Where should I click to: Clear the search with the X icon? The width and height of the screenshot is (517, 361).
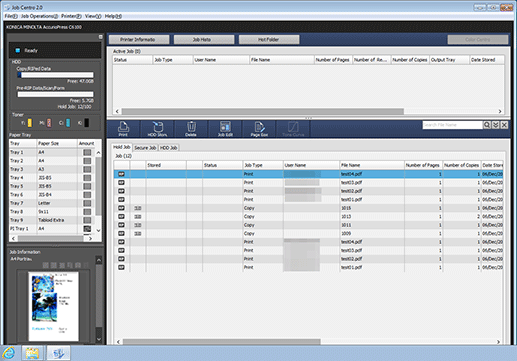pos(504,125)
